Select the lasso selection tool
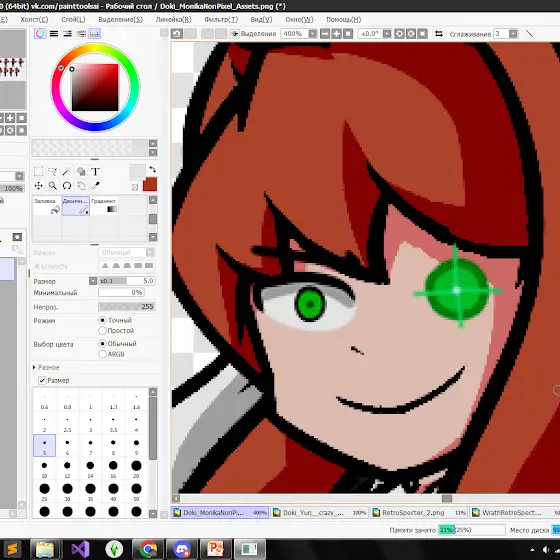The height and width of the screenshot is (560, 560). tap(52, 171)
